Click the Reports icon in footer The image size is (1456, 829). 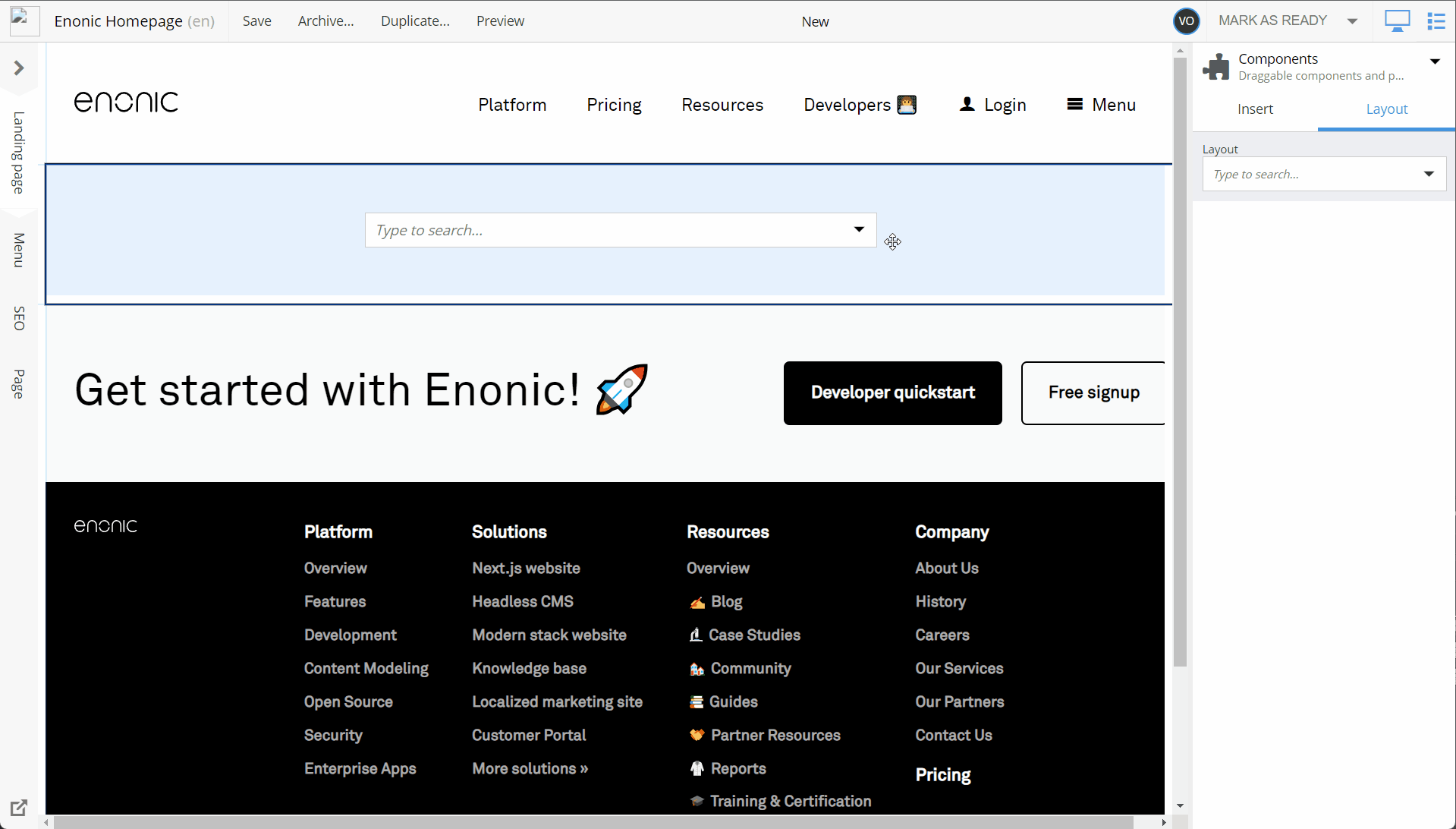(x=697, y=768)
